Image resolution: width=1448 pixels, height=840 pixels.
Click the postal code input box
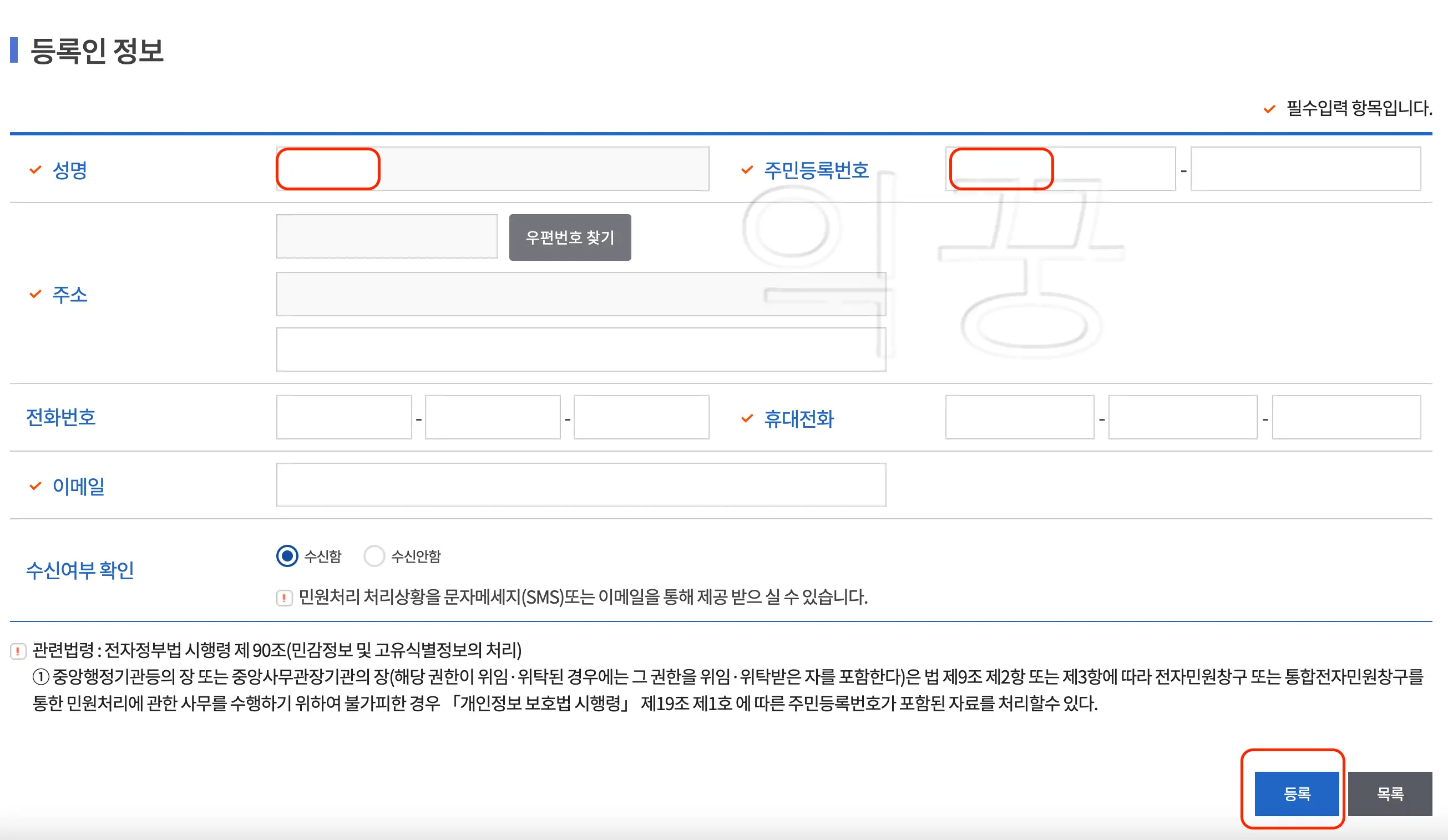(x=387, y=237)
